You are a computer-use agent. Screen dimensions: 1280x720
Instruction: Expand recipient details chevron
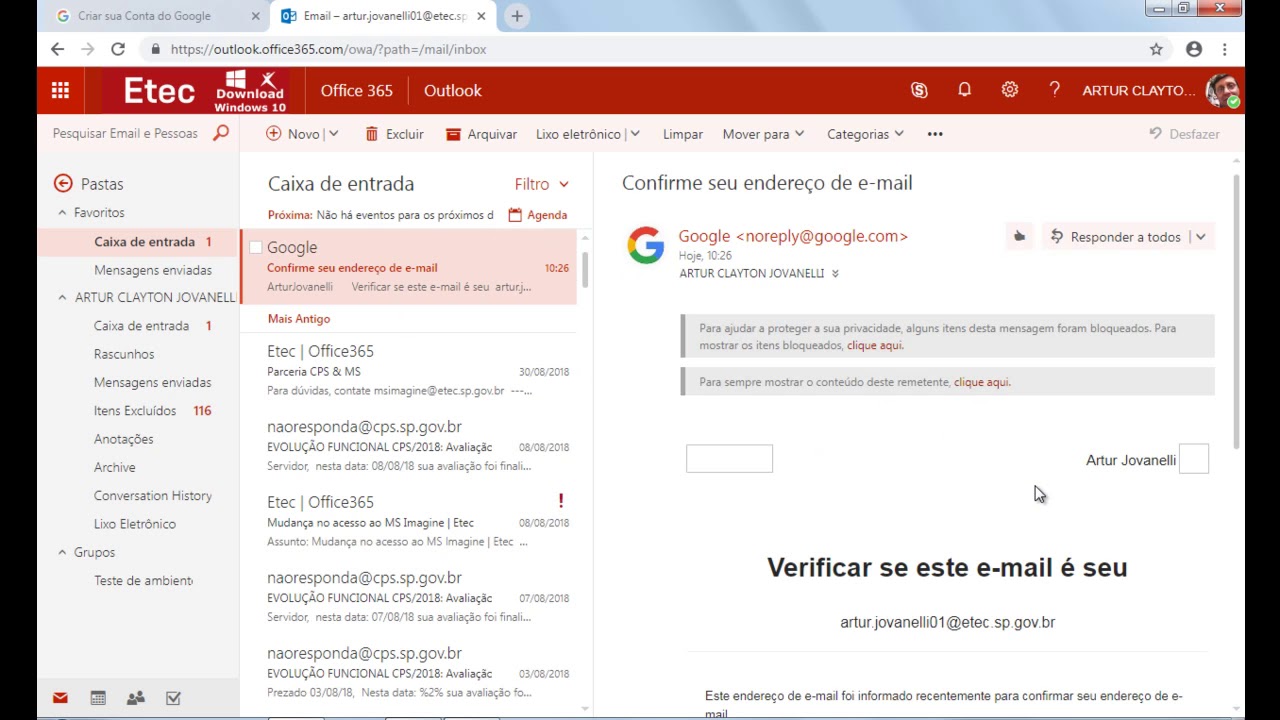(835, 273)
